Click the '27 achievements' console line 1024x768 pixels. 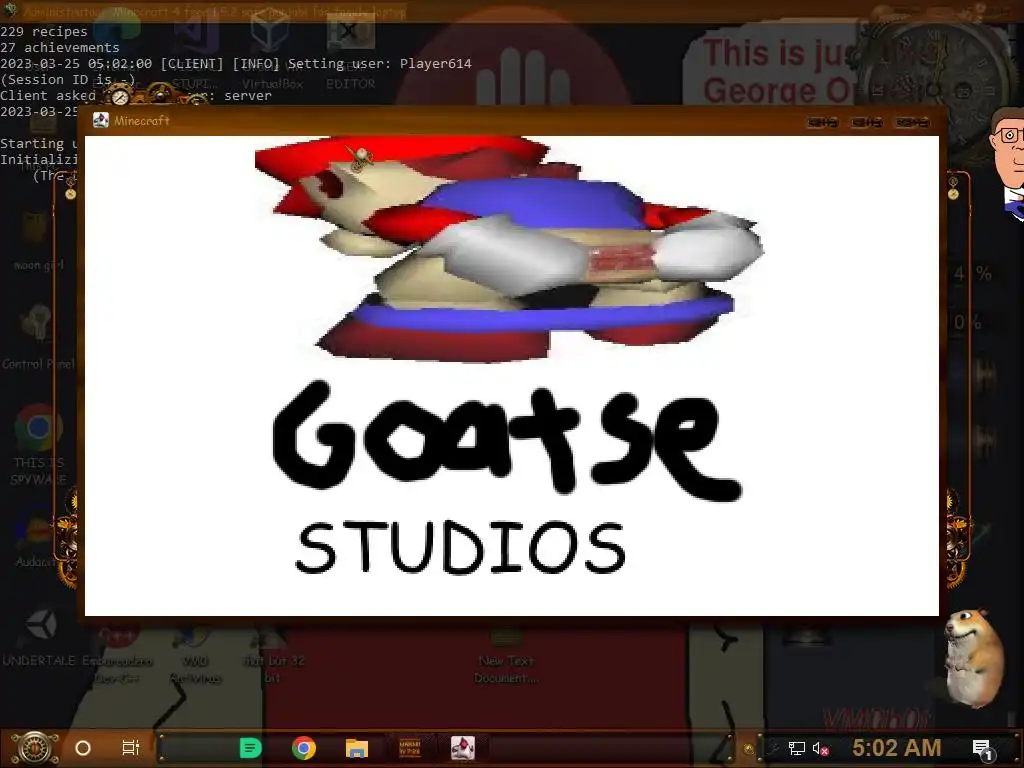(x=59, y=48)
